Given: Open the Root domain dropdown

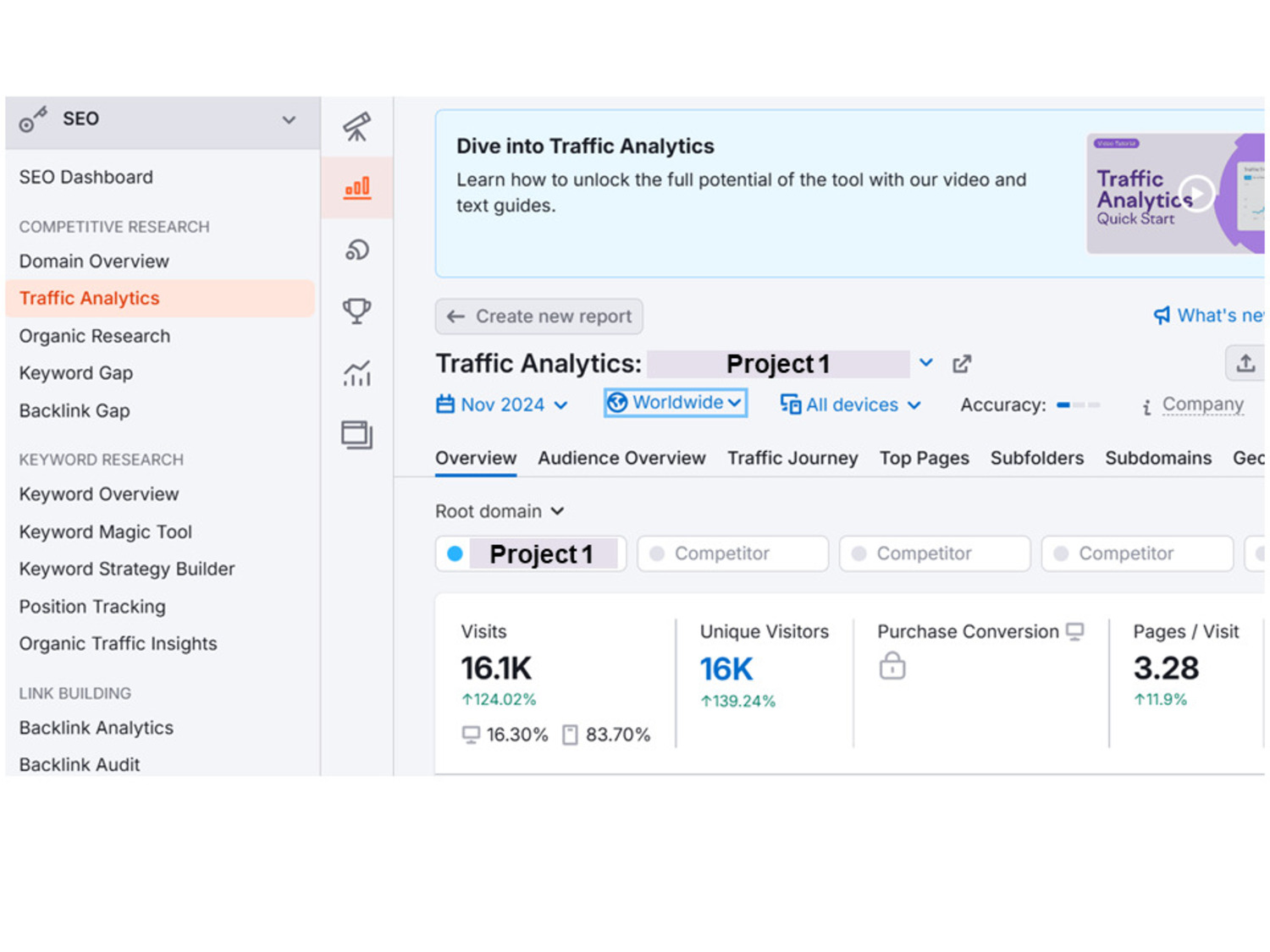Looking at the screenshot, I should coord(499,511).
